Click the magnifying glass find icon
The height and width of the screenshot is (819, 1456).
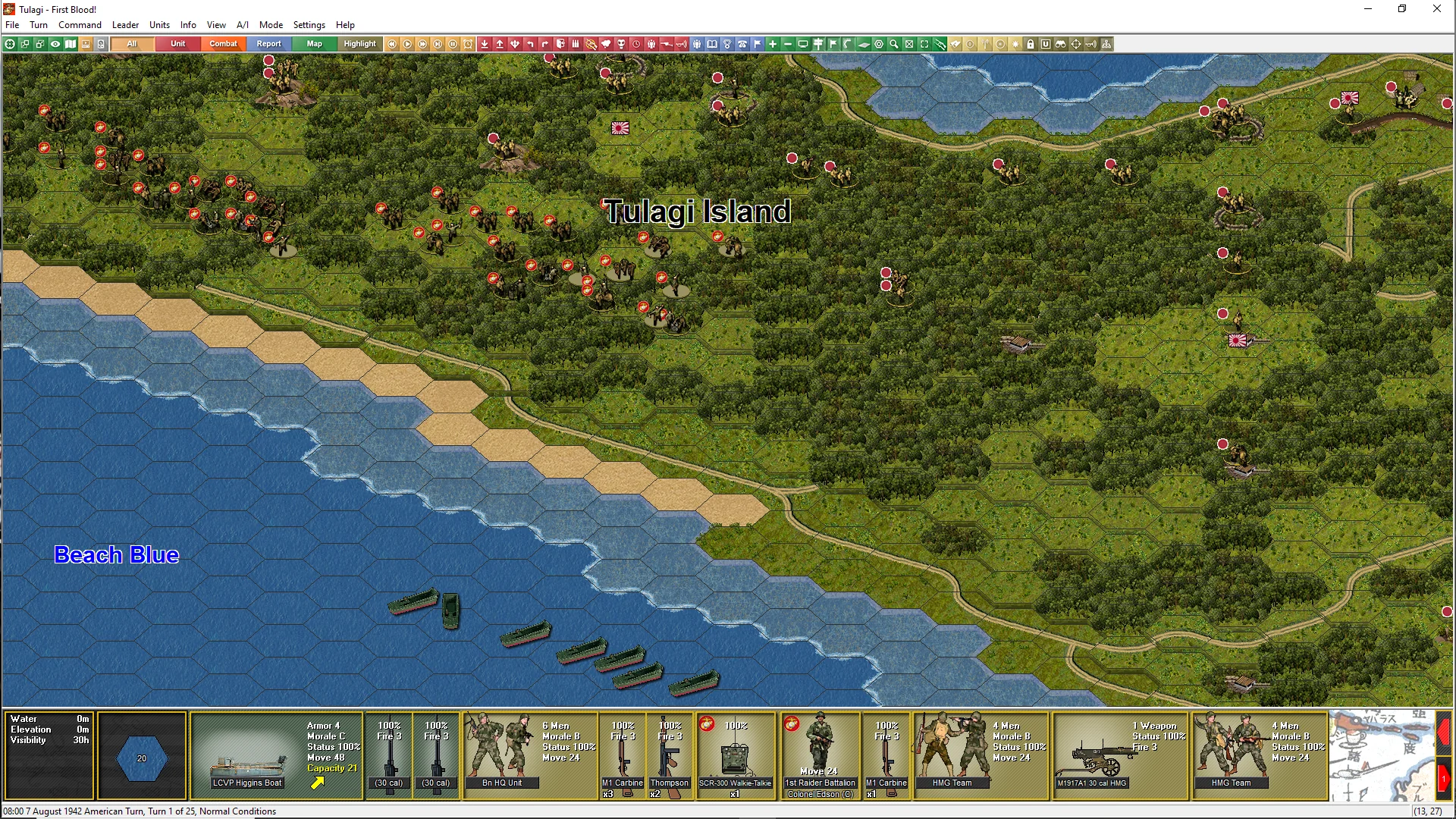(x=894, y=44)
